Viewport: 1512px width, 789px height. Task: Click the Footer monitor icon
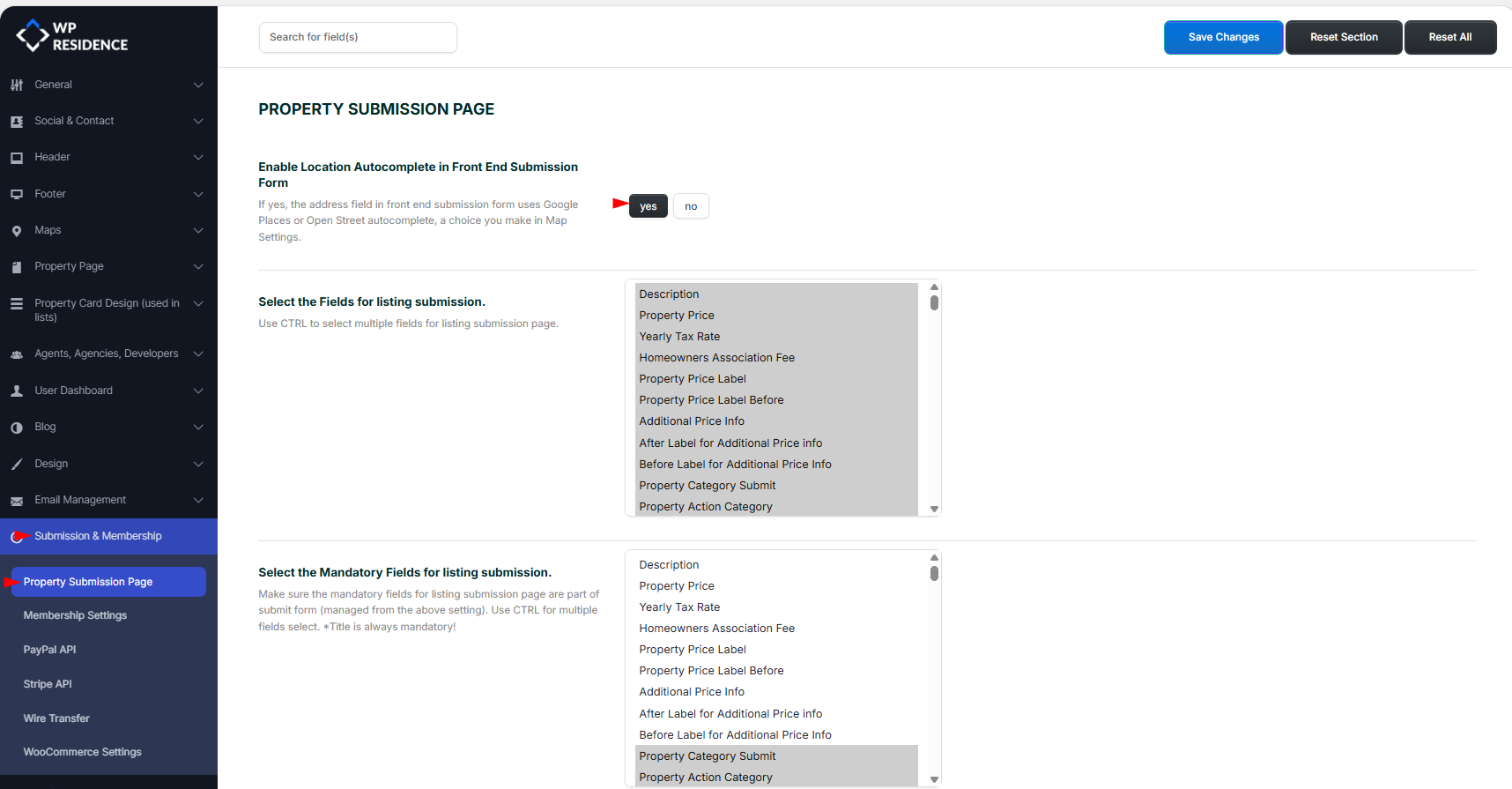click(17, 195)
